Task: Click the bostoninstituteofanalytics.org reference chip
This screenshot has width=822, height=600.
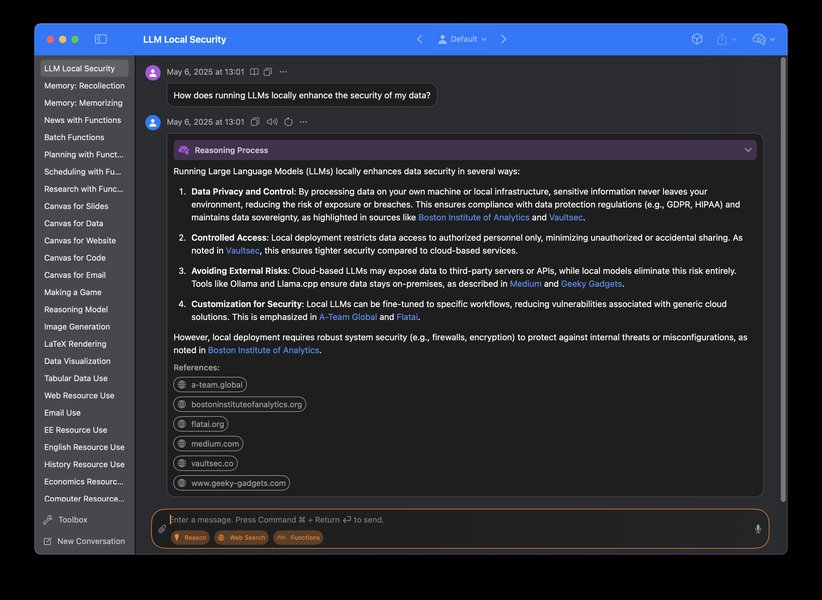Action: pyautogui.click(x=240, y=405)
